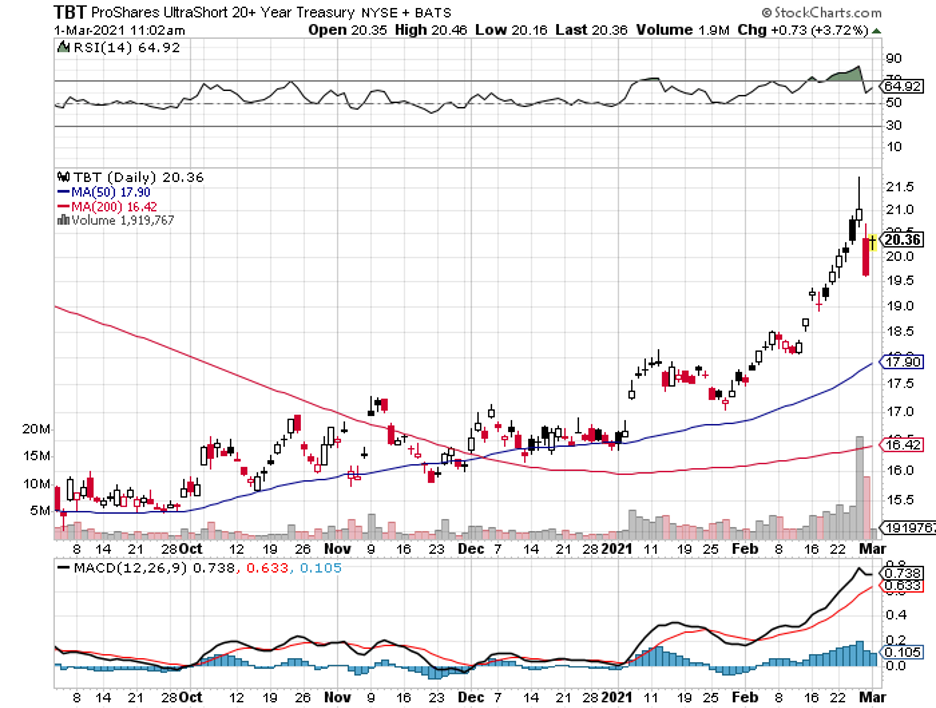Click the red 0.633 MACD signal value in legend

267,568
